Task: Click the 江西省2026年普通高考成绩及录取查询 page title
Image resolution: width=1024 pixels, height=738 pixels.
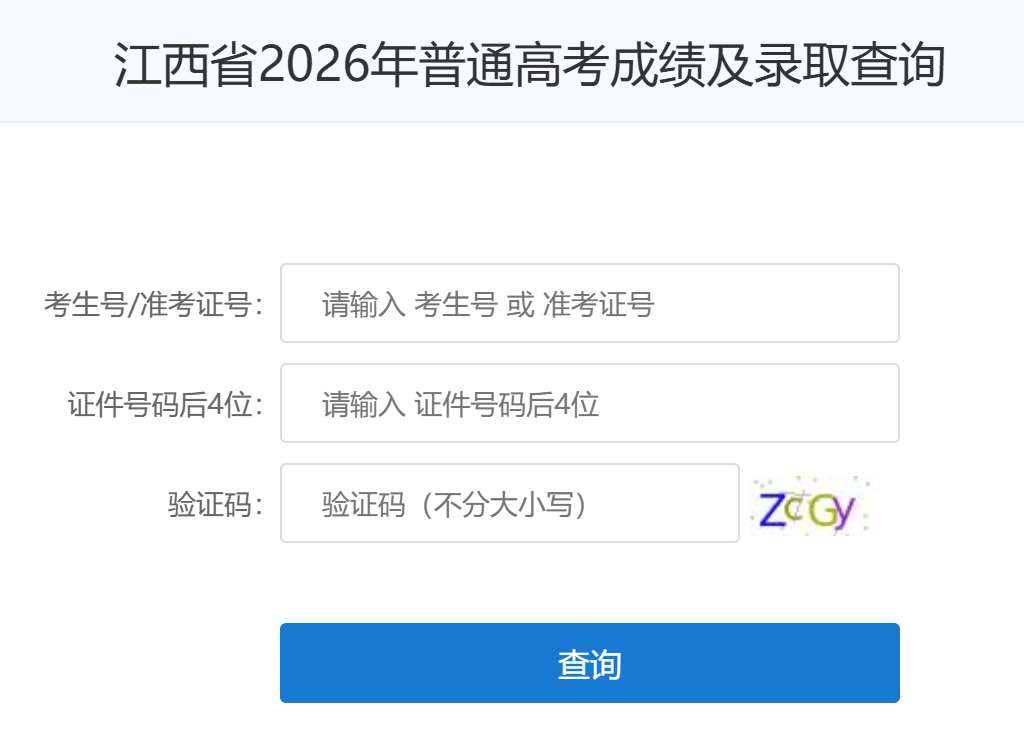Action: coord(530,64)
